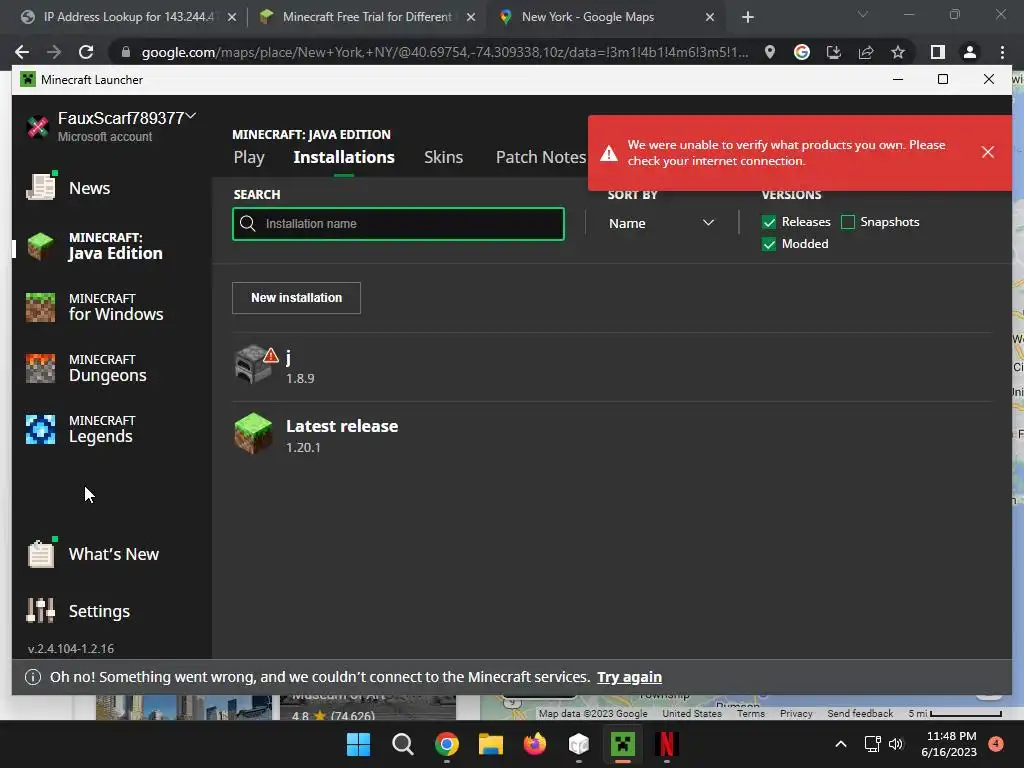
Task: Reload the Chrome page
Action: tap(86, 52)
